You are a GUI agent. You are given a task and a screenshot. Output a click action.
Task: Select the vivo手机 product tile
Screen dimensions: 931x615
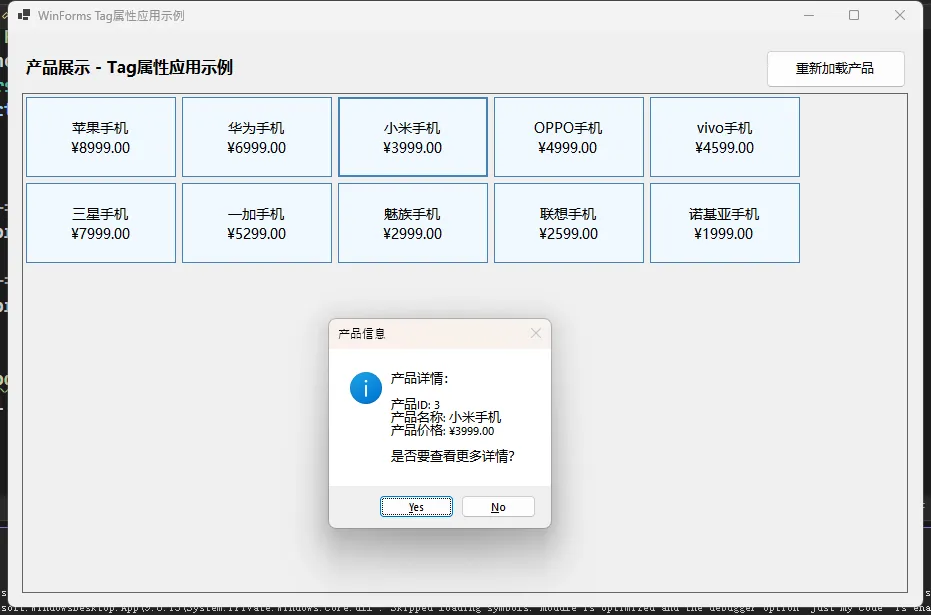pos(724,137)
